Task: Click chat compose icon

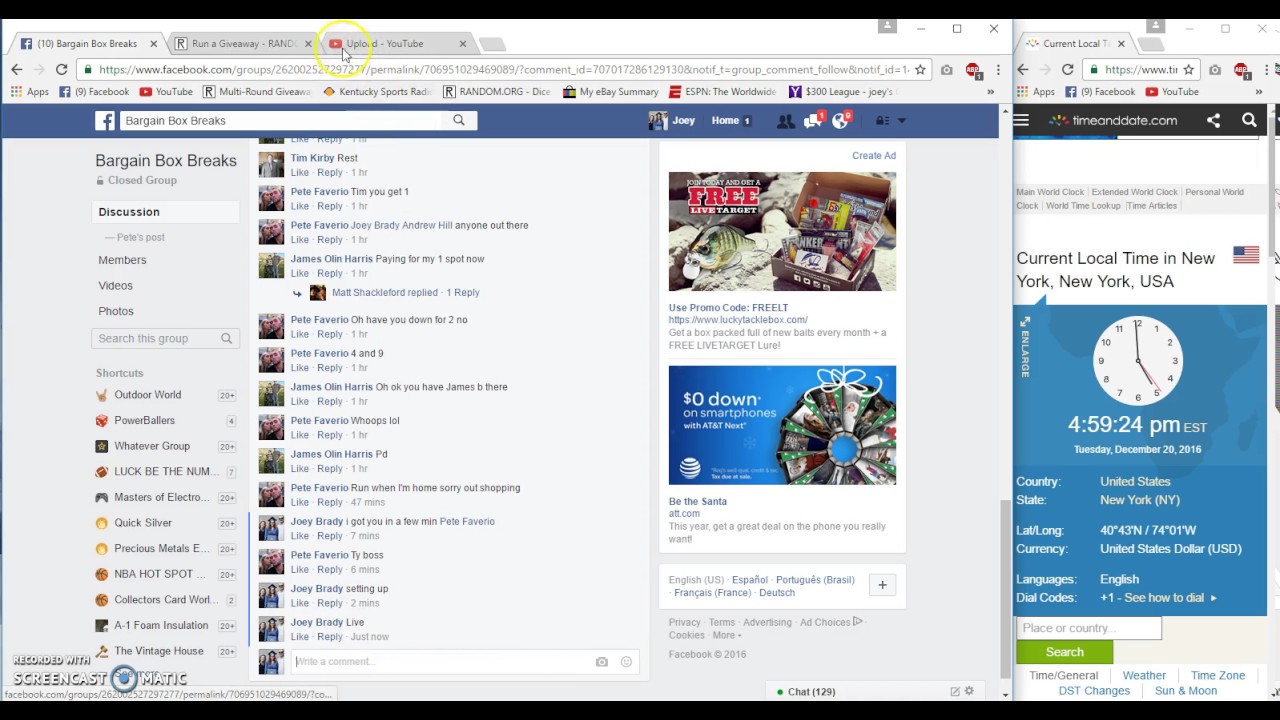Action: coord(955,691)
